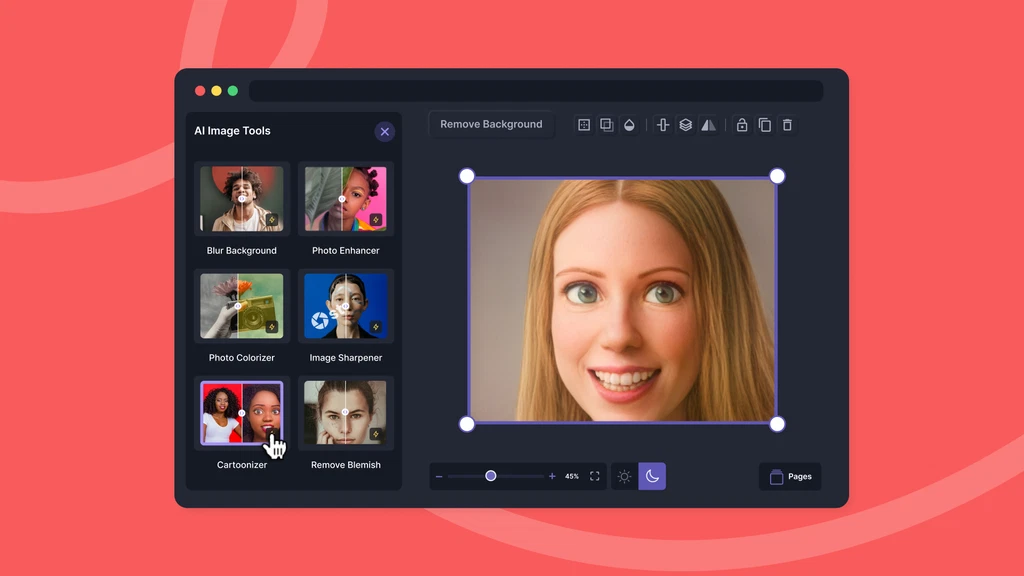Select the Blur Background tool thumbnail

(242, 199)
